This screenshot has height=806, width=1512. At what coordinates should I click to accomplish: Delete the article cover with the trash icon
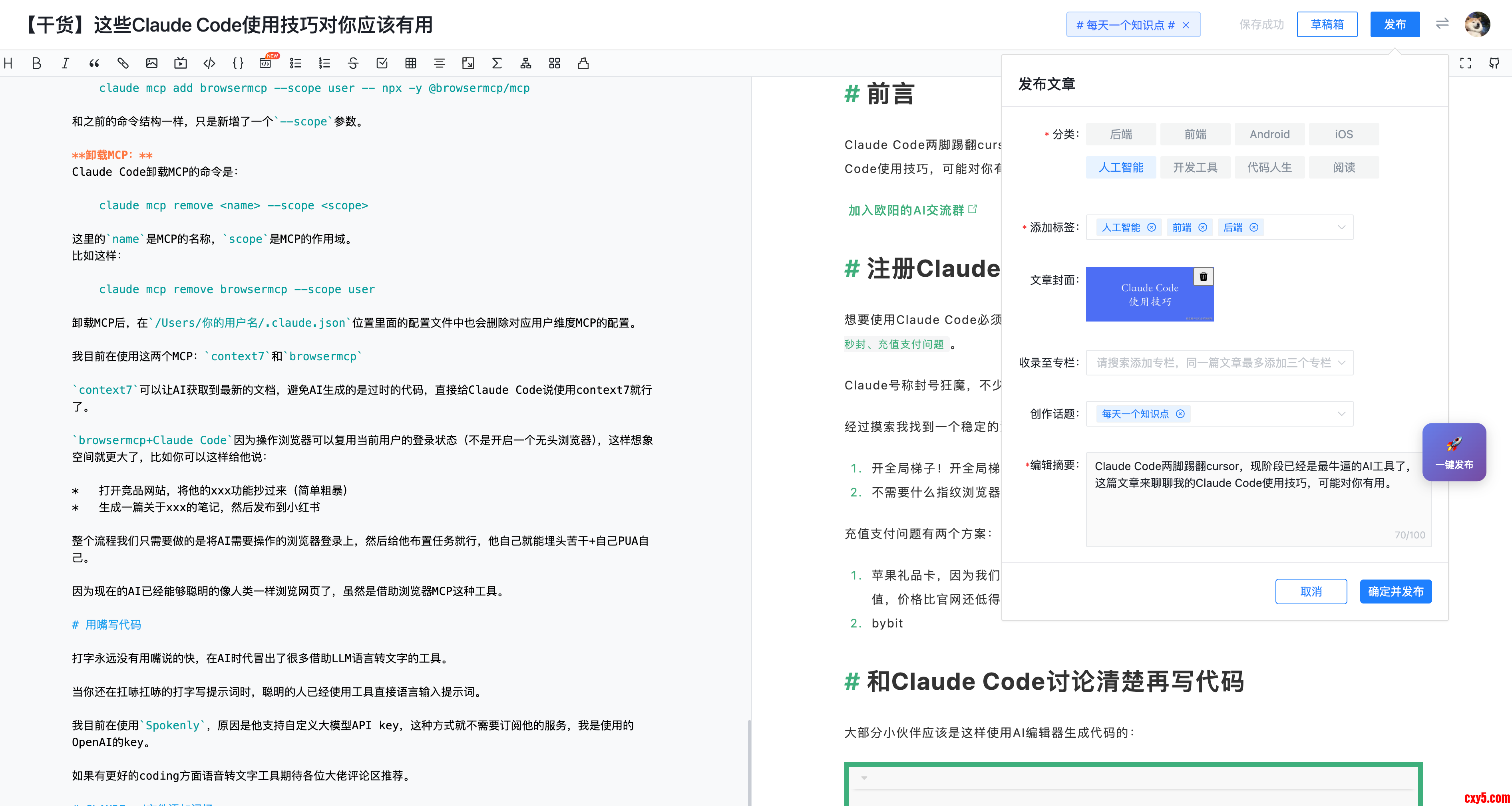click(1203, 277)
